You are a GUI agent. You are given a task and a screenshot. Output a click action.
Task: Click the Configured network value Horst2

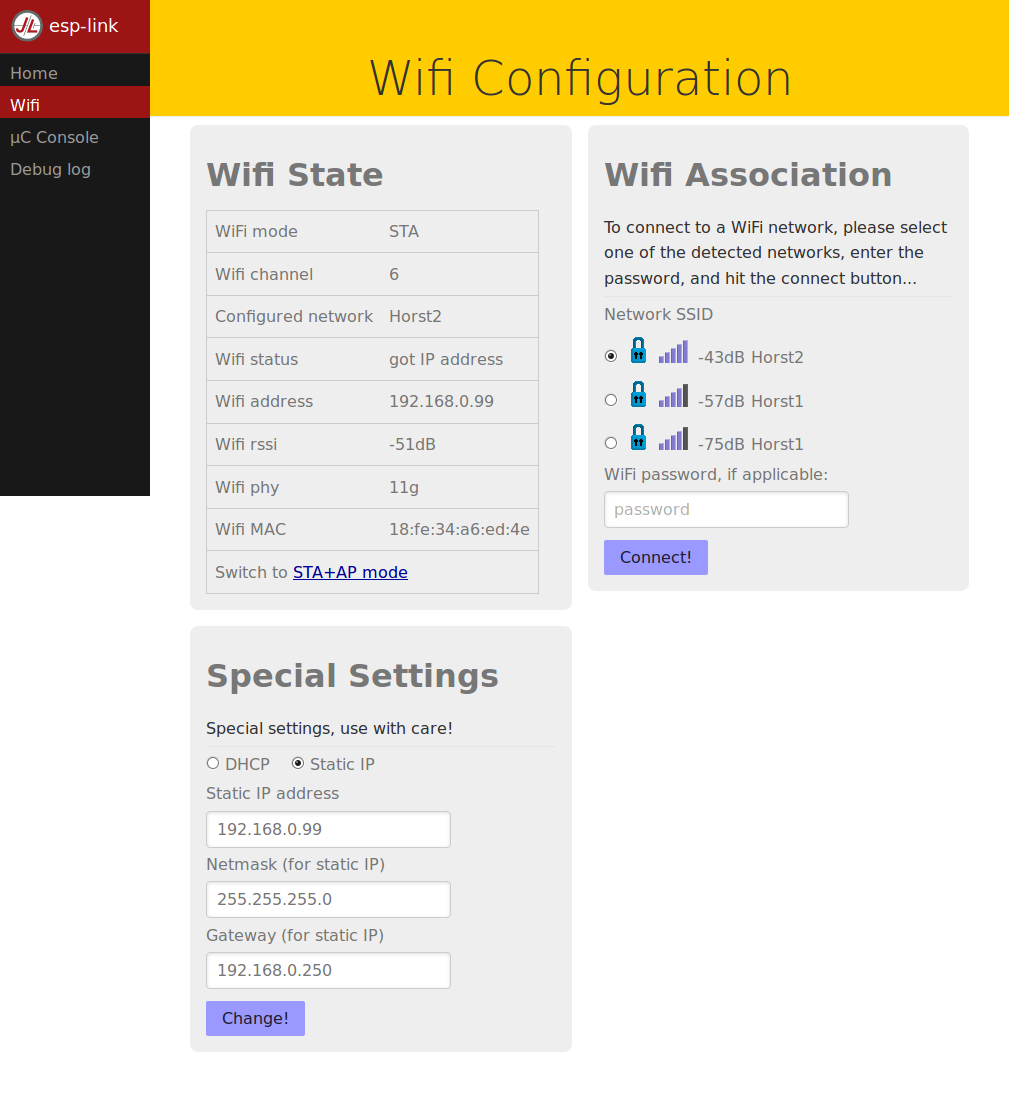415,316
